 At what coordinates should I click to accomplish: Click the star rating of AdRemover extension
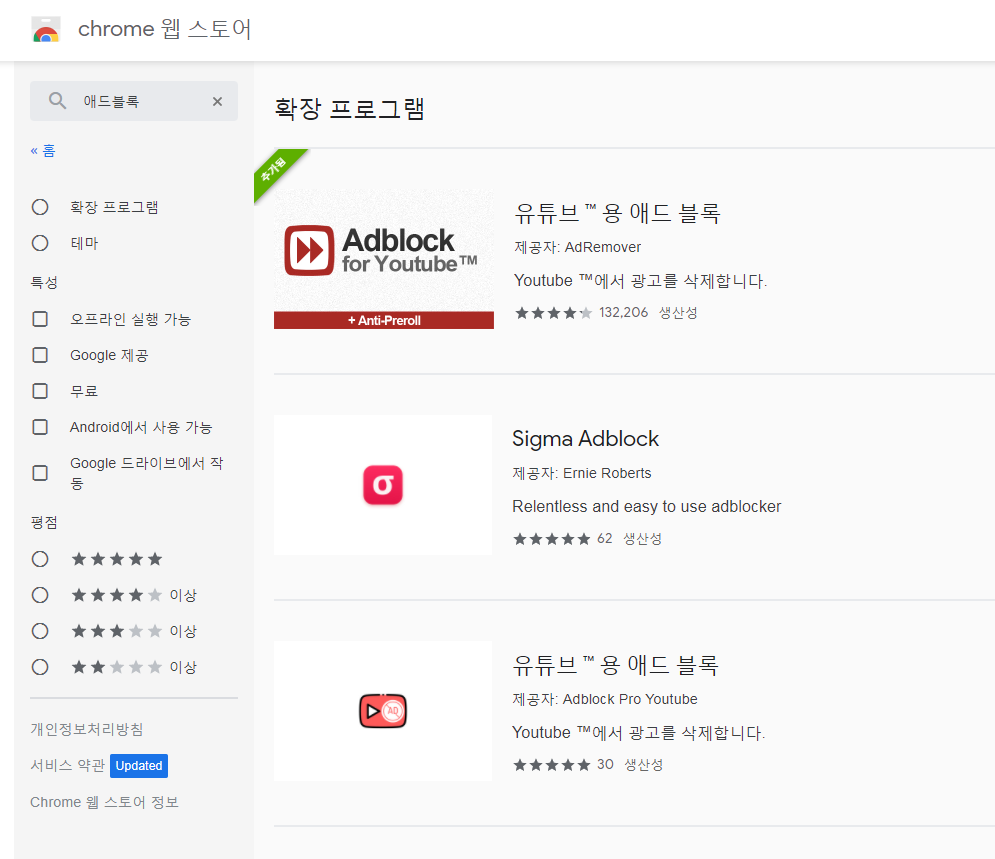coord(553,313)
